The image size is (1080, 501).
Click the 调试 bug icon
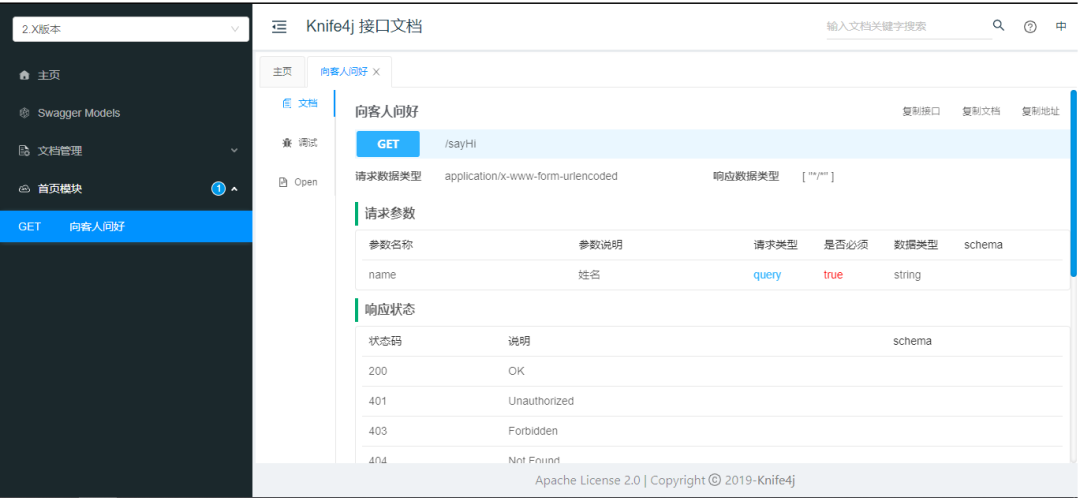click(x=287, y=143)
